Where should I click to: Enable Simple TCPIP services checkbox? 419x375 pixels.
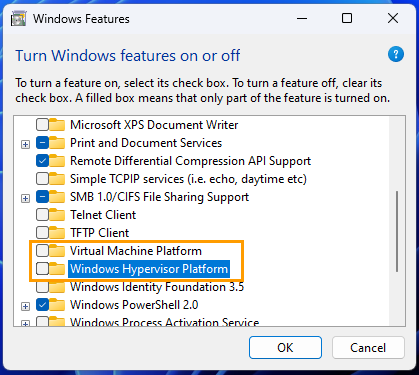tap(42, 179)
